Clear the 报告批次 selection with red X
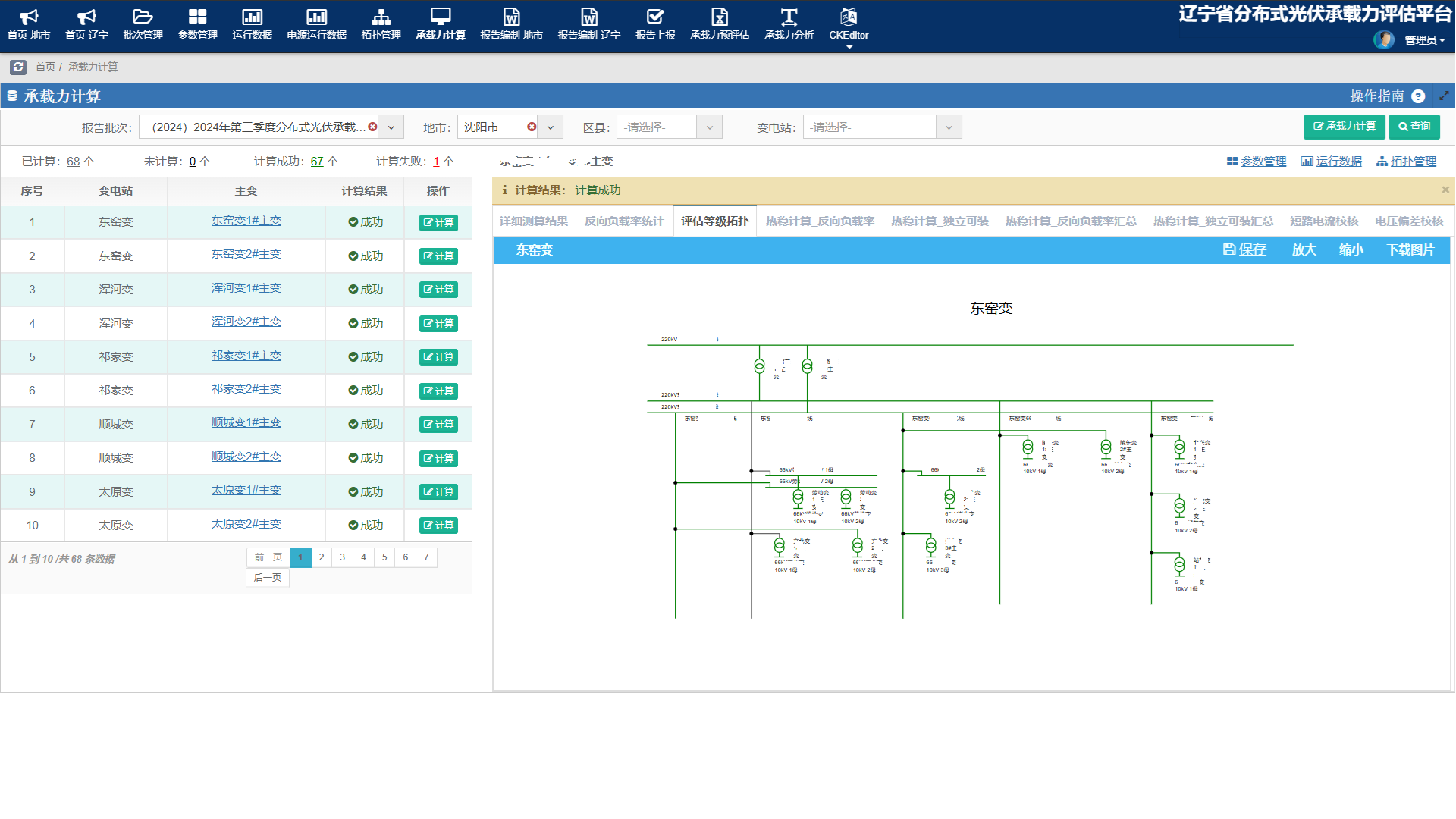 click(372, 127)
